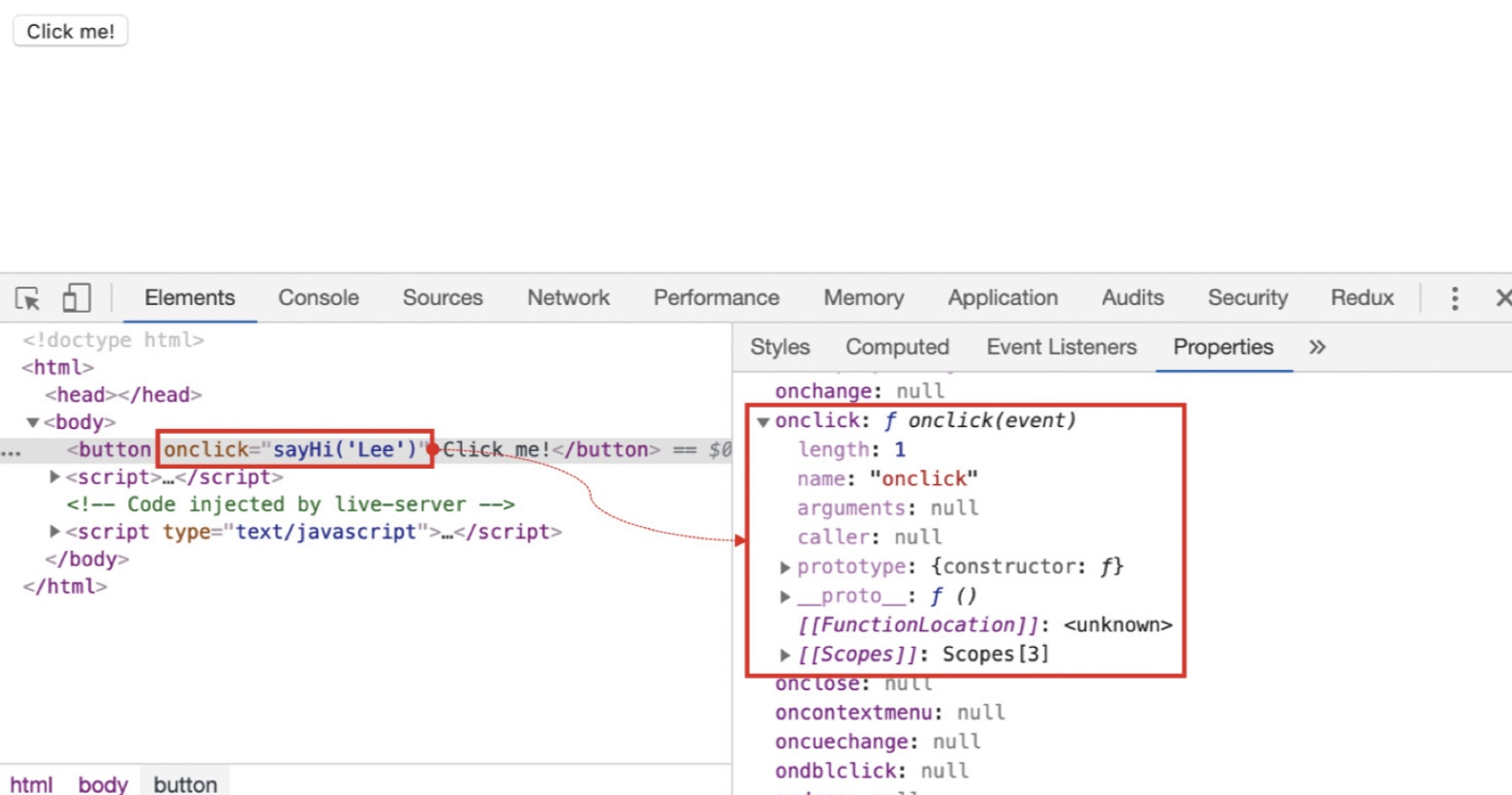Expand the prototype property
Viewport: 1512px width, 795px height.
[x=786, y=566]
